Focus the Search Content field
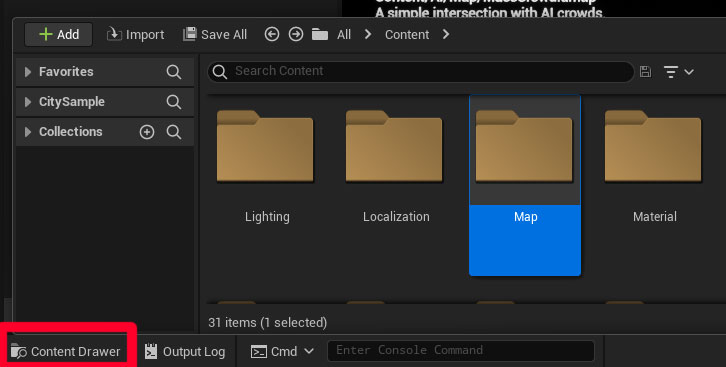Image resolution: width=726 pixels, height=367 pixels. (420, 71)
